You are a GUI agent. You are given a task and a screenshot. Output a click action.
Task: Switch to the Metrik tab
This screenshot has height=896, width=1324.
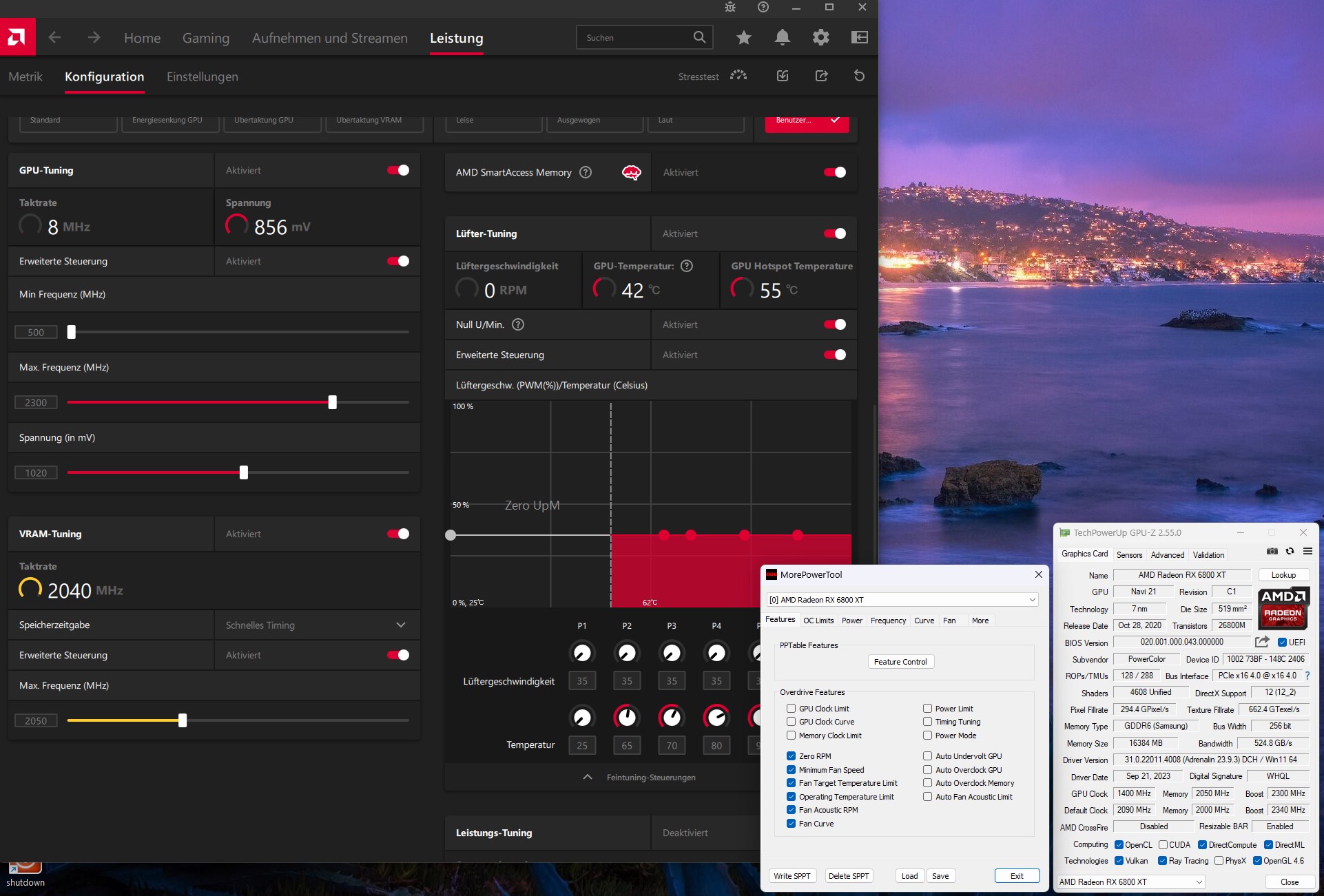pos(25,76)
